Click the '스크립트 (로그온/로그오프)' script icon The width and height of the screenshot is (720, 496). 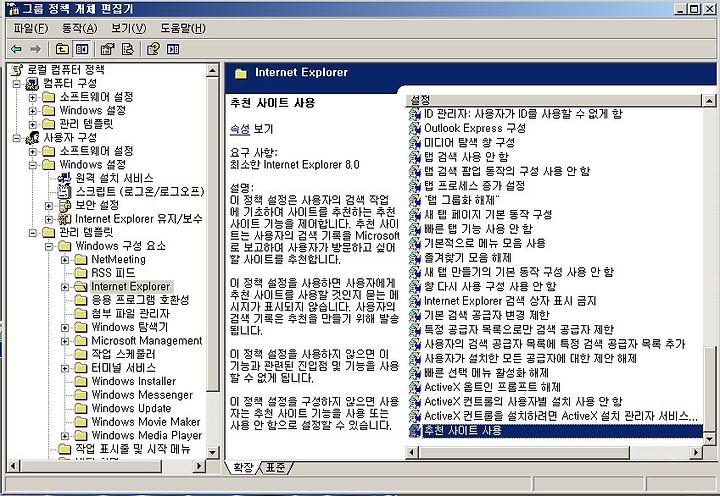click(65, 192)
